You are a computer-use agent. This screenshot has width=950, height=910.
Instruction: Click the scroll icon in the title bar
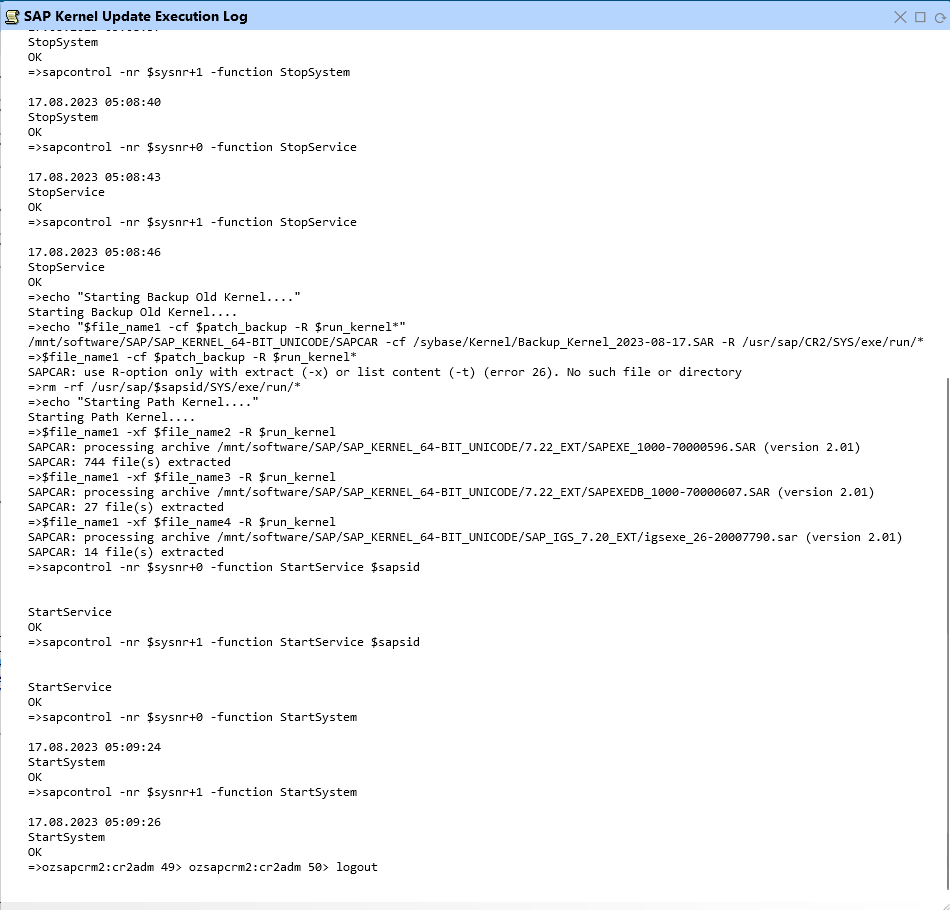pos(12,16)
